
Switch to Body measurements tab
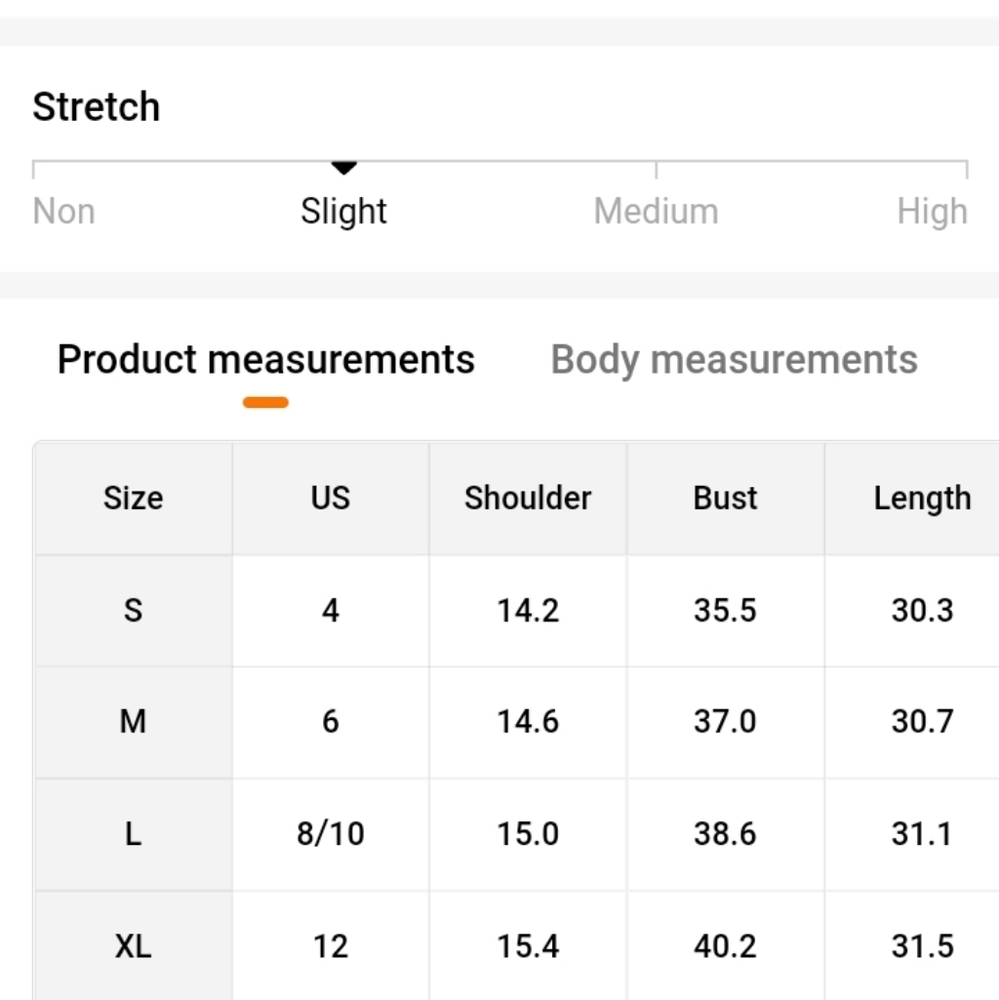point(734,360)
